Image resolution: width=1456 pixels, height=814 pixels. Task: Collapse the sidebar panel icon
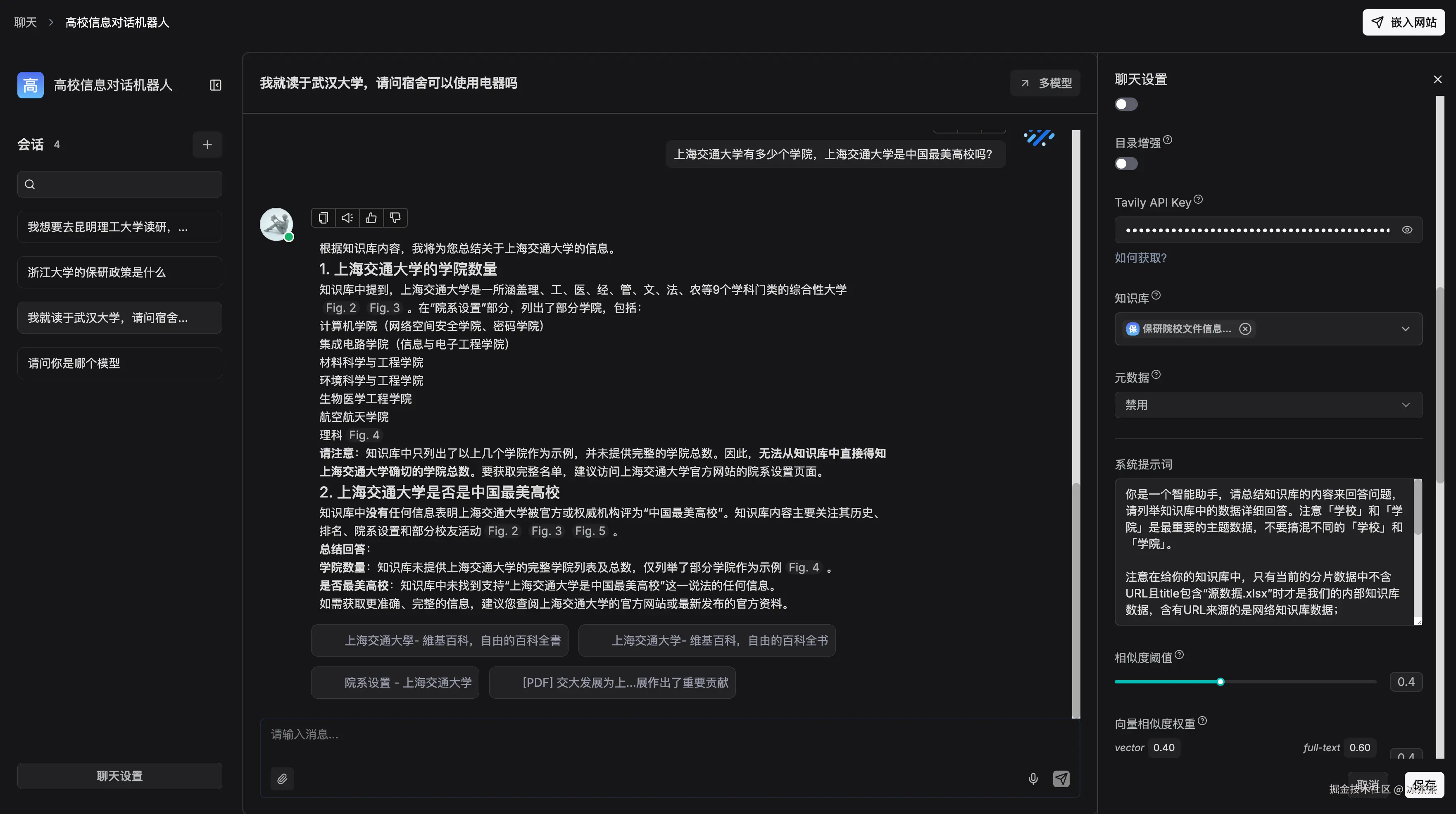click(215, 85)
